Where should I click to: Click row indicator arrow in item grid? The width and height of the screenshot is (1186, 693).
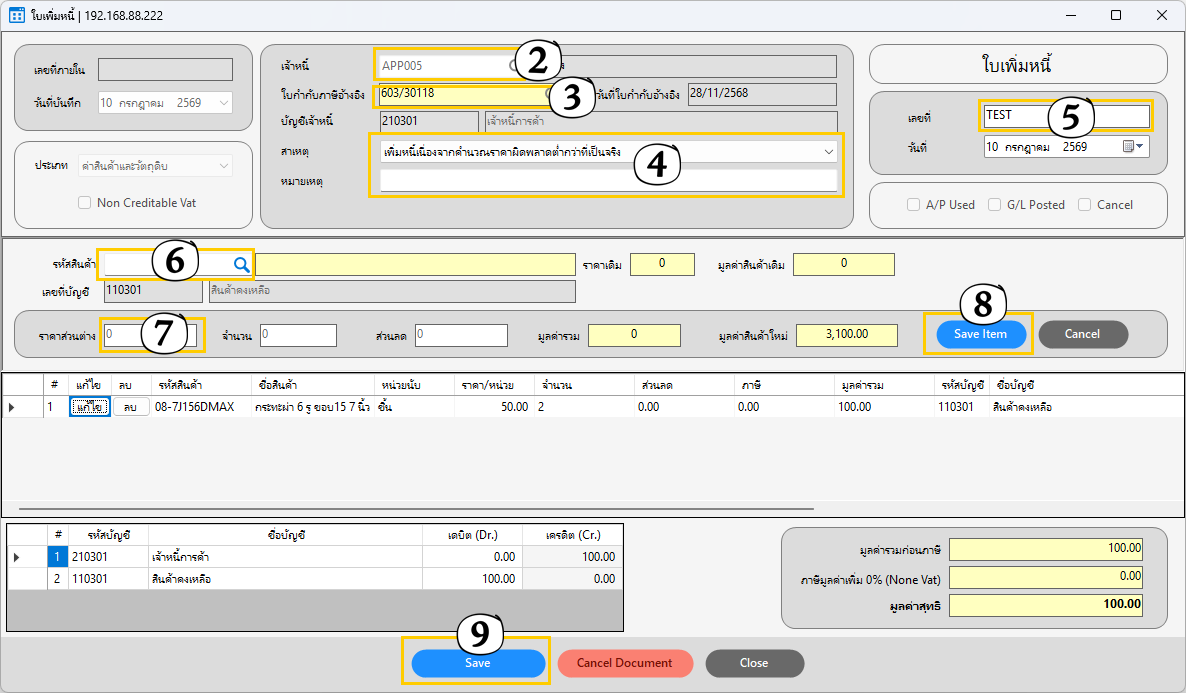coord(11,407)
